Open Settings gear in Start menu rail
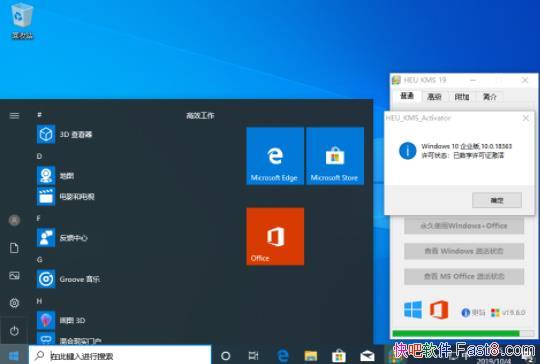The image size is (540, 364). (x=14, y=303)
